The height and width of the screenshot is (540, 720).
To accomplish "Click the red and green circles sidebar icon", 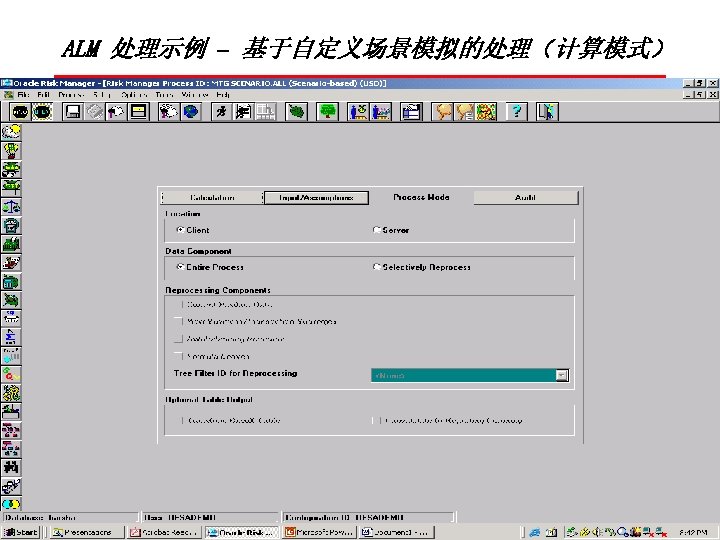I will coord(11,375).
